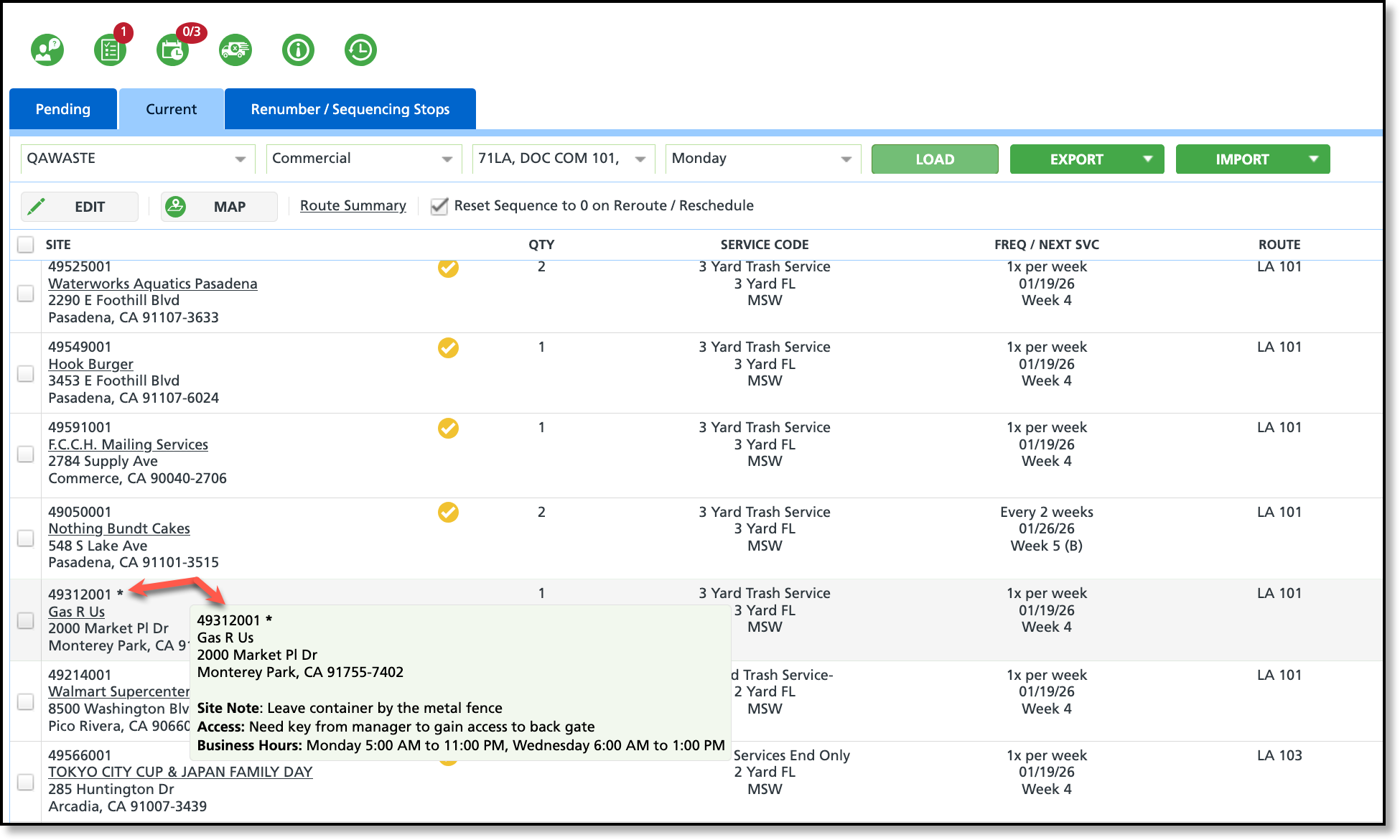Open the checklist icon with badge 1
The image size is (1400, 840).
tap(110, 50)
